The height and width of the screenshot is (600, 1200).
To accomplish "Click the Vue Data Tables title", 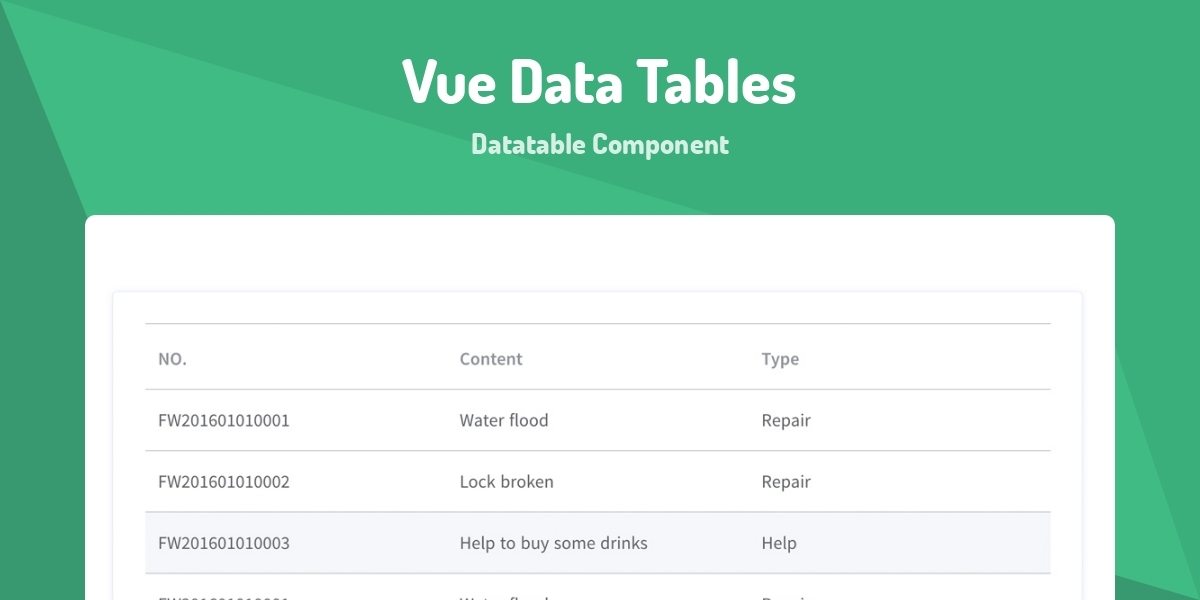I will (599, 84).
